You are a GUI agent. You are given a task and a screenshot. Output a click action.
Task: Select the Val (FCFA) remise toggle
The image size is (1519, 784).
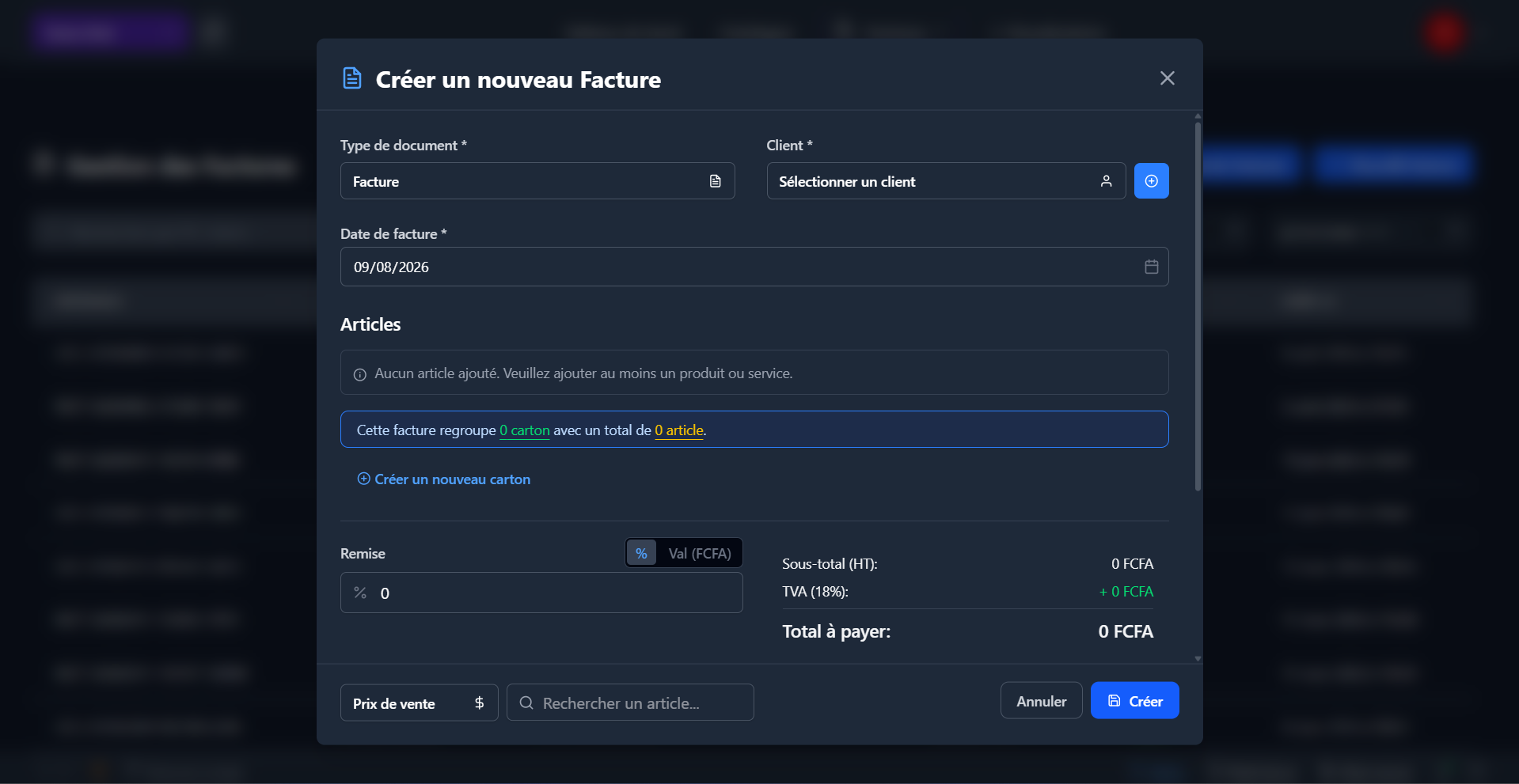tap(700, 553)
